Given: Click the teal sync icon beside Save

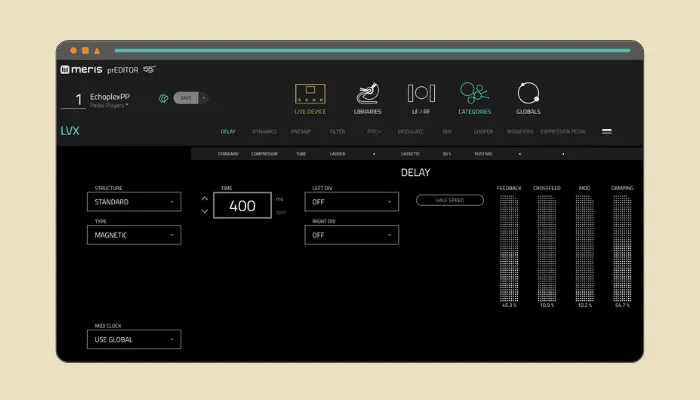Looking at the screenshot, I should pyautogui.click(x=163, y=98).
